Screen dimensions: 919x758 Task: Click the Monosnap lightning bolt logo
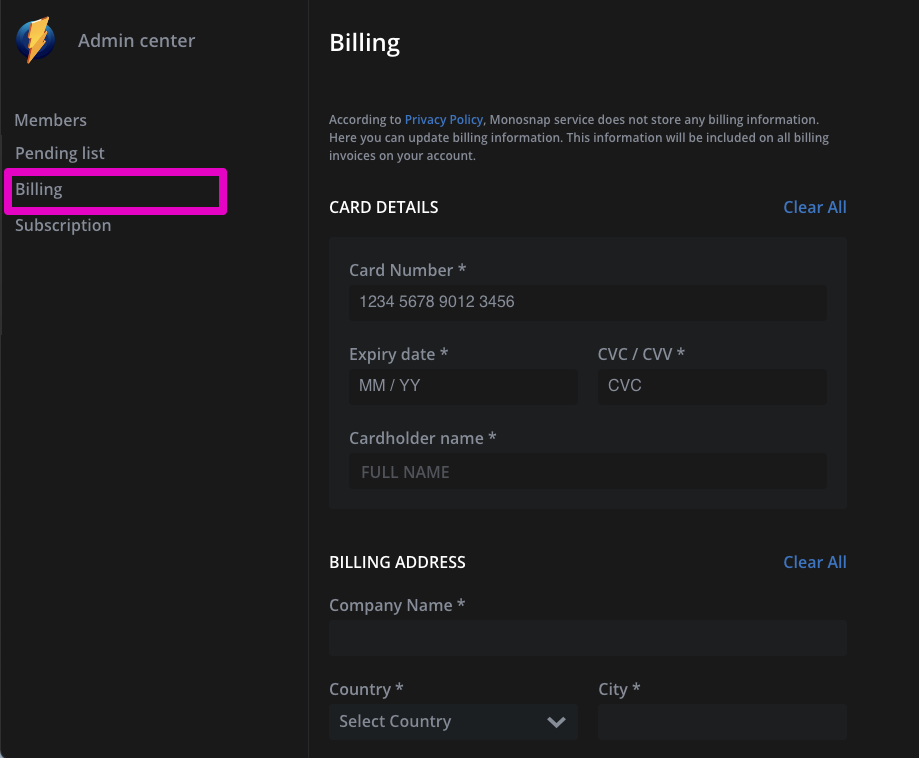coord(36,41)
